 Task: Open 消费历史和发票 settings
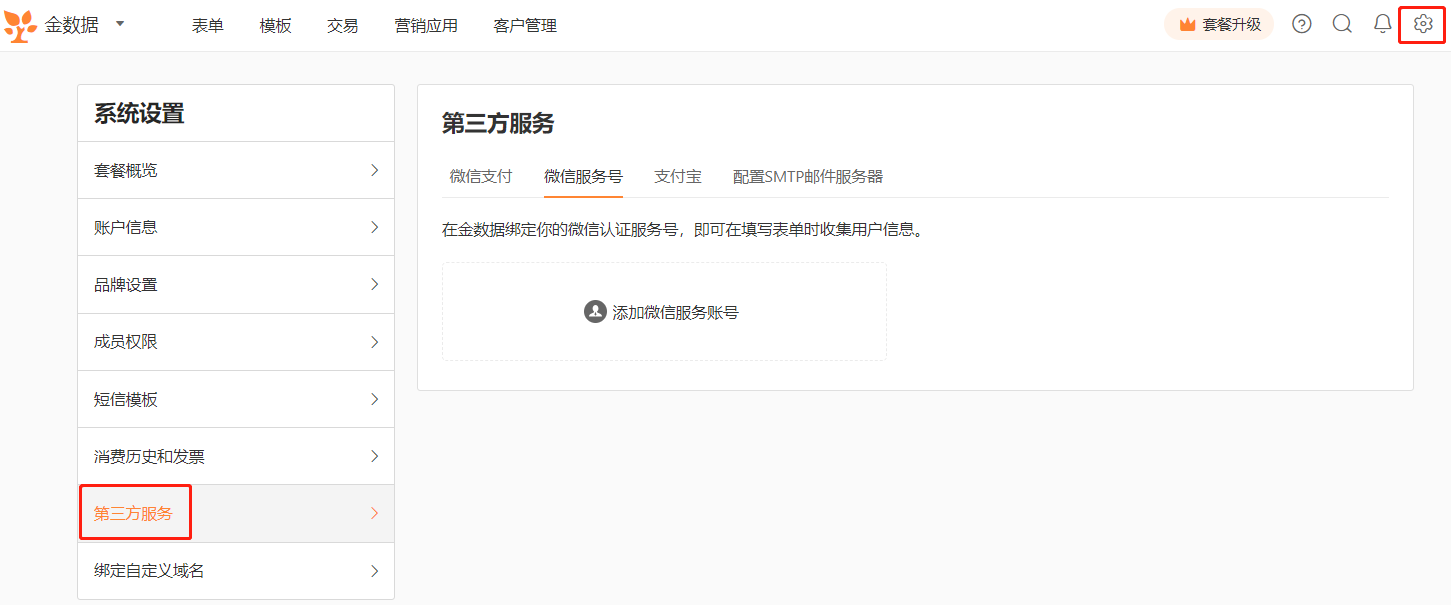pyautogui.click(x=236, y=456)
